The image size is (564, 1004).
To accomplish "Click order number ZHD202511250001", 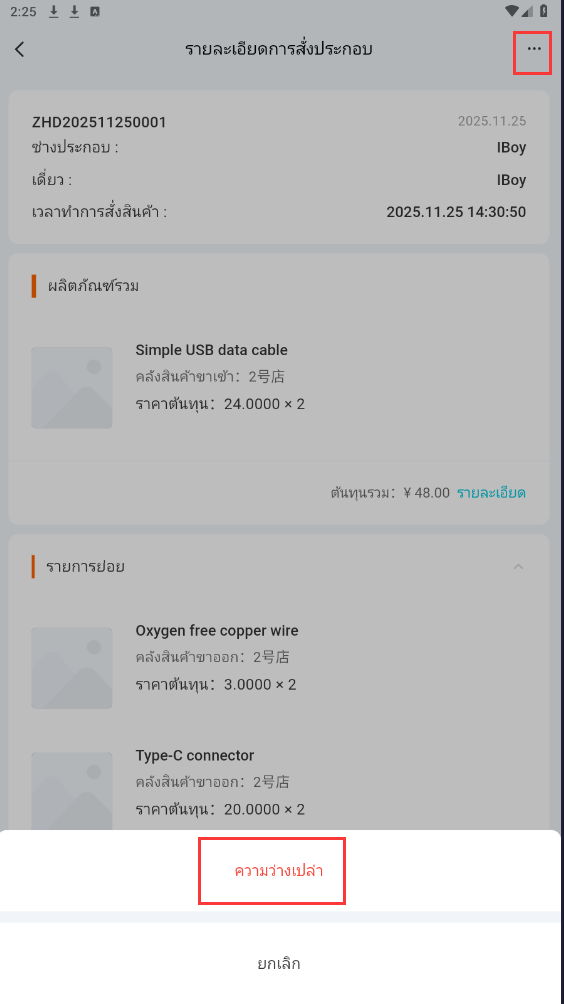I will click(x=99, y=122).
